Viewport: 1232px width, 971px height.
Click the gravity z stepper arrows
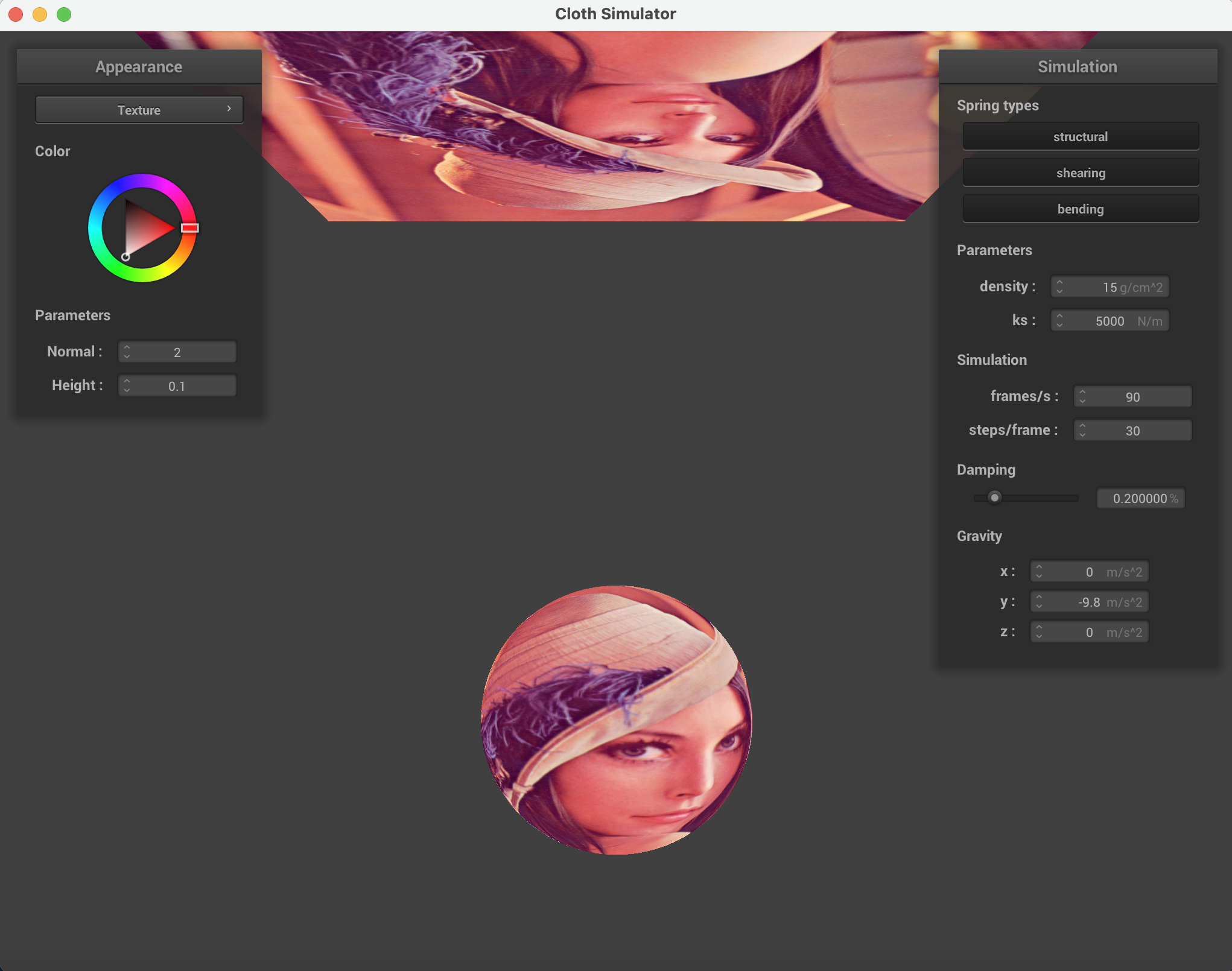[x=1039, y=631]
